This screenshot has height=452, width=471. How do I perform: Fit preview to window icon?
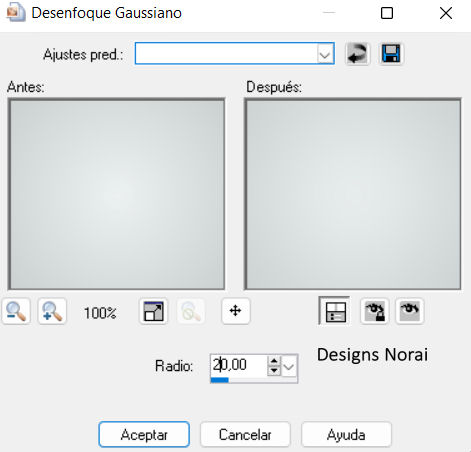tap(153, 311)
